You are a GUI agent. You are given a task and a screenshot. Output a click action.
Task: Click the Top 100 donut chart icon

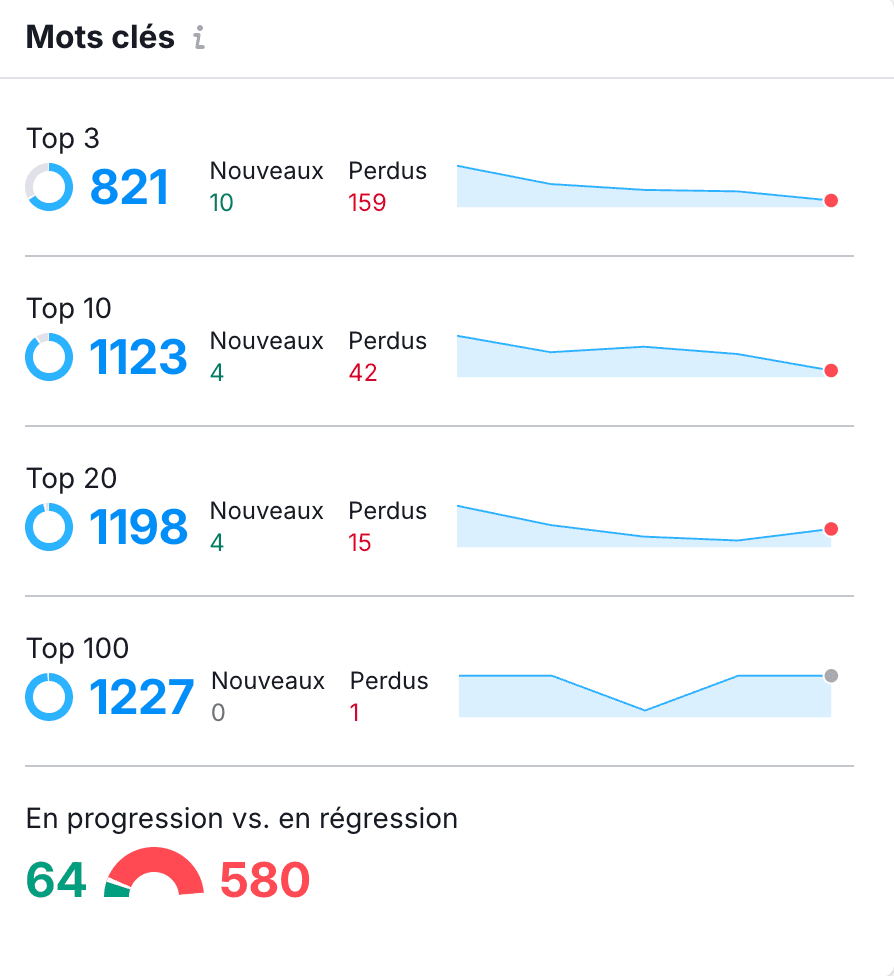click(x=49, y=697)
